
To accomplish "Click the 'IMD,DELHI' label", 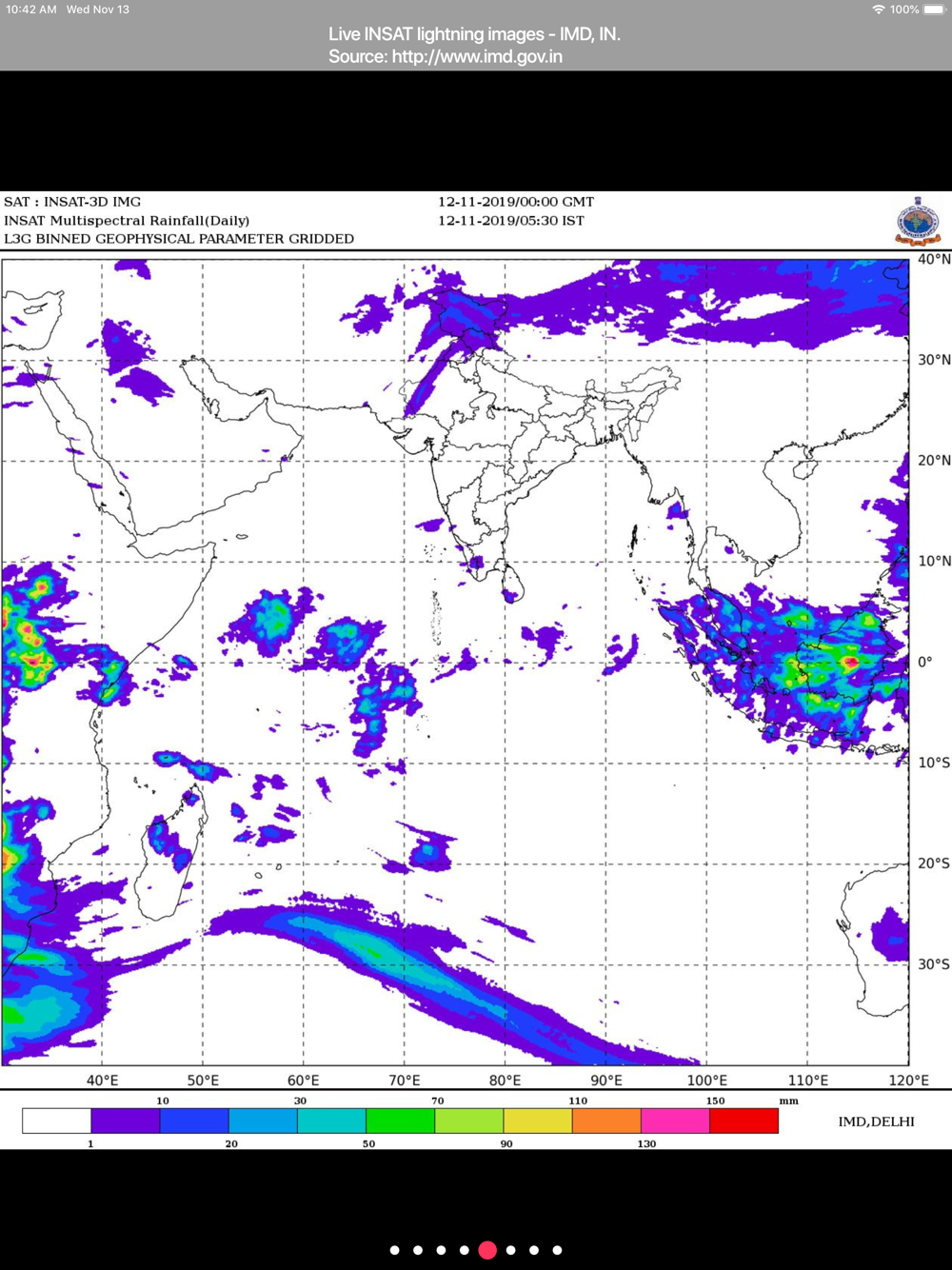I will (876, 1121).
